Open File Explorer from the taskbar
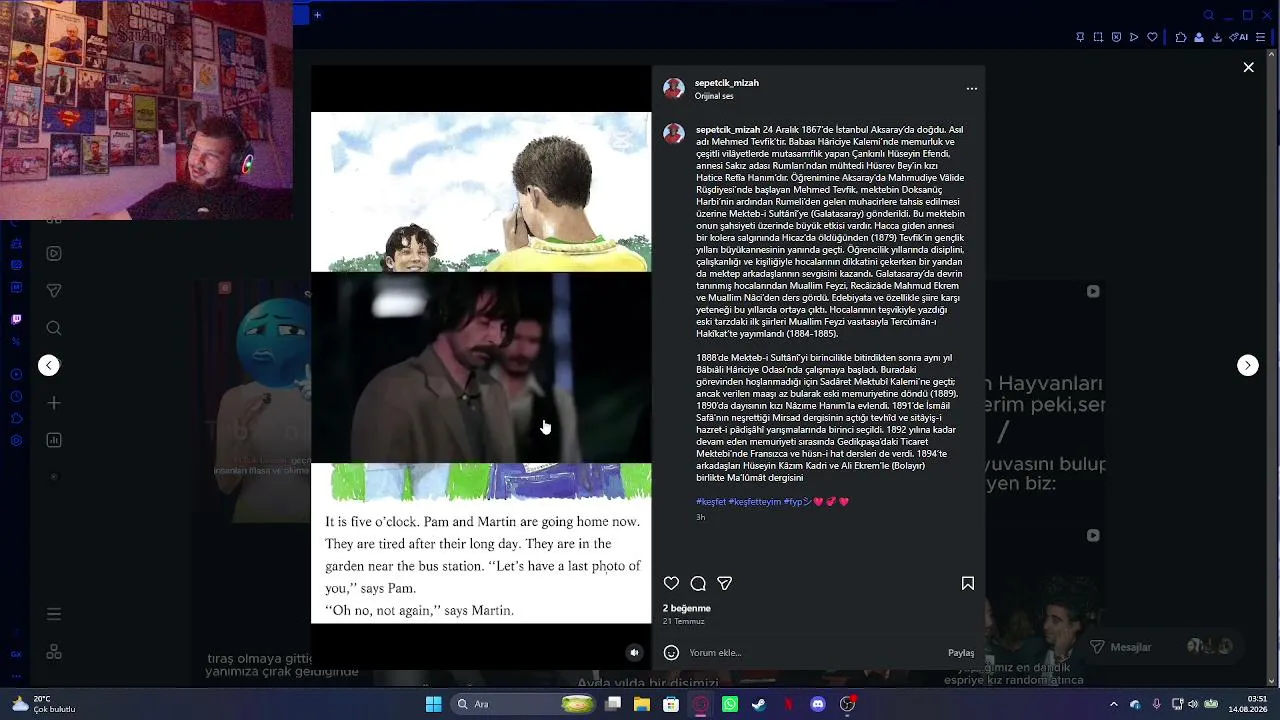The width and height of the screenshot is (1280, 720). 642,704
